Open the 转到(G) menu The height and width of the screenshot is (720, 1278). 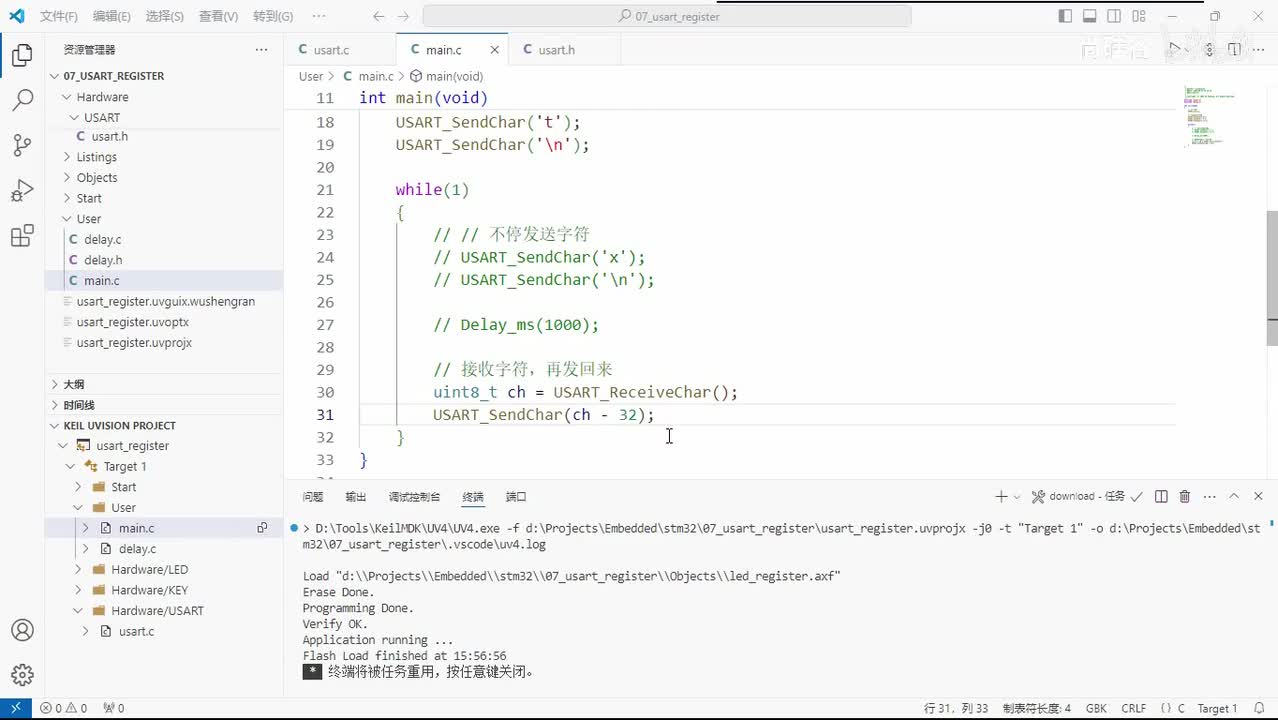[x=273, y=16]
